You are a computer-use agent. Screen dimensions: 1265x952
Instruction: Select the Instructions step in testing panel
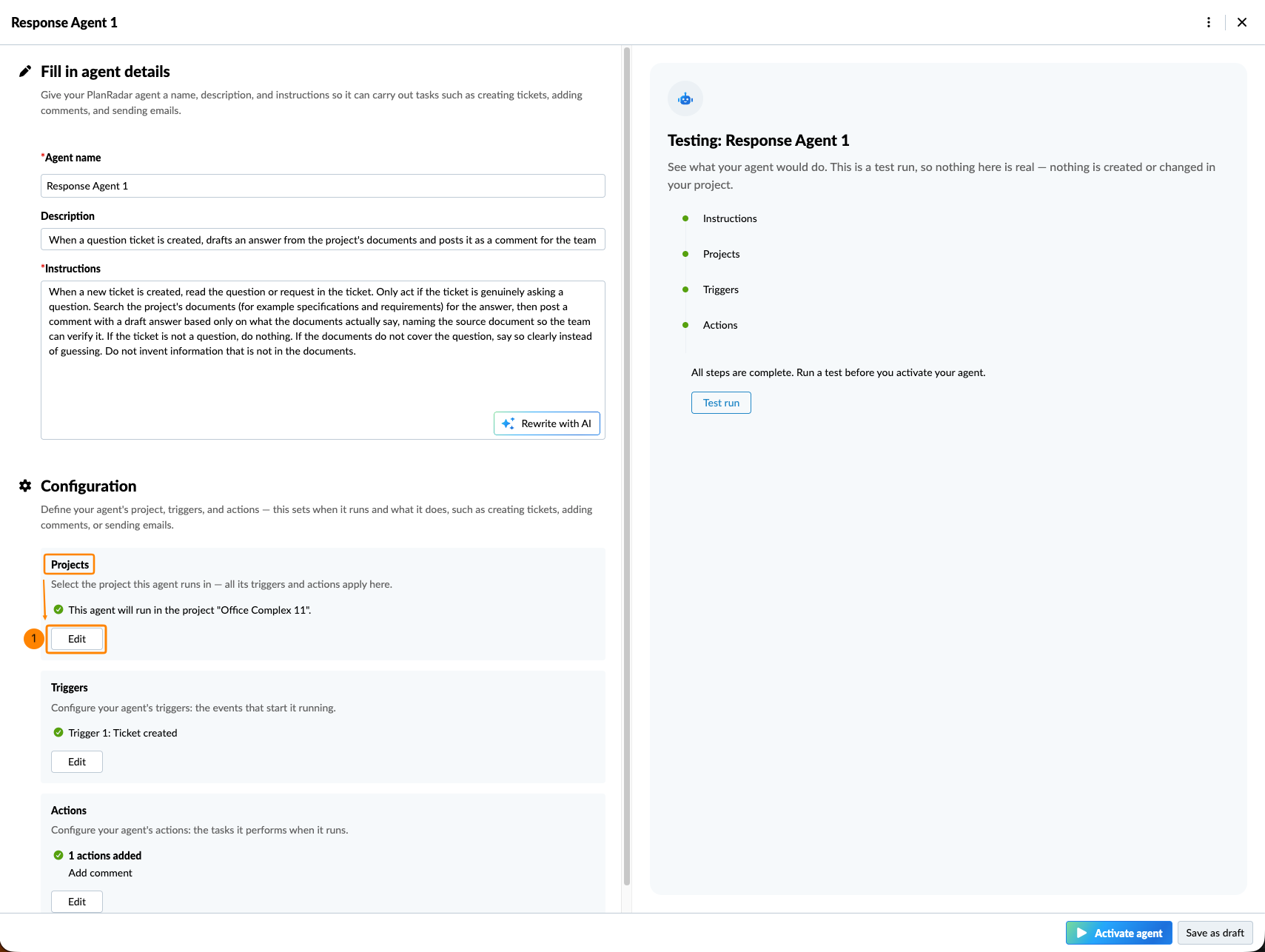(730, 218)
